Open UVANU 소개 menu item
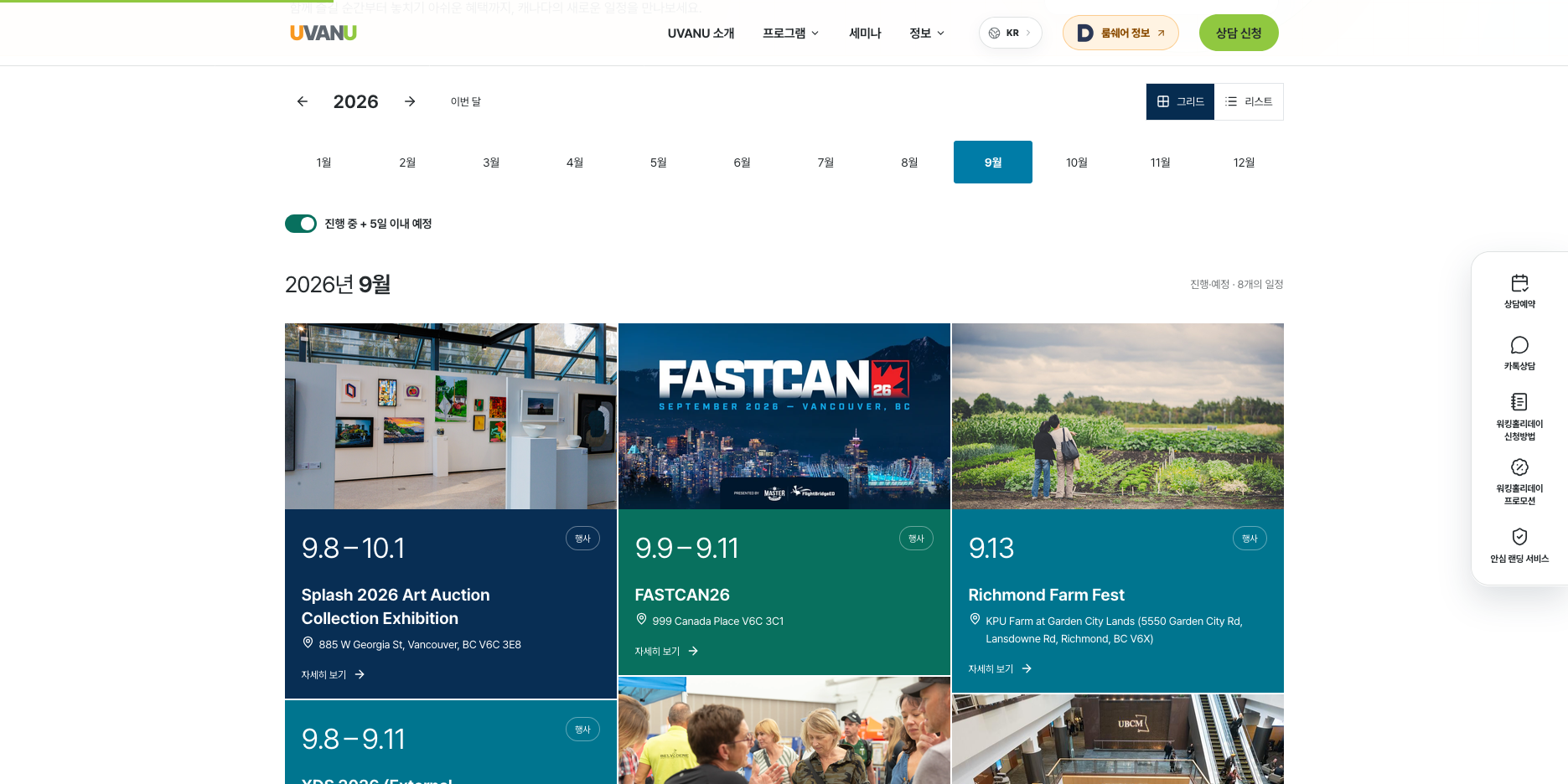The width and height of the screenshot is (1568, 784). pyautogui.click(x=701, y=33)
